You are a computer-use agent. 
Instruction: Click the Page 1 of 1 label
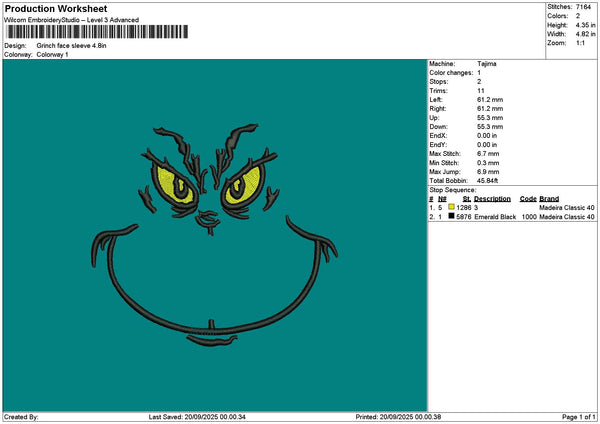coord(579,417)
